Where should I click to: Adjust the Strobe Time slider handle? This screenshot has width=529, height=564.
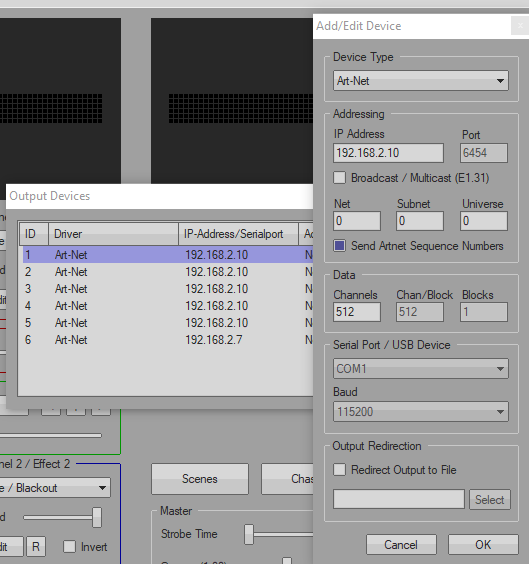(249, 535)
